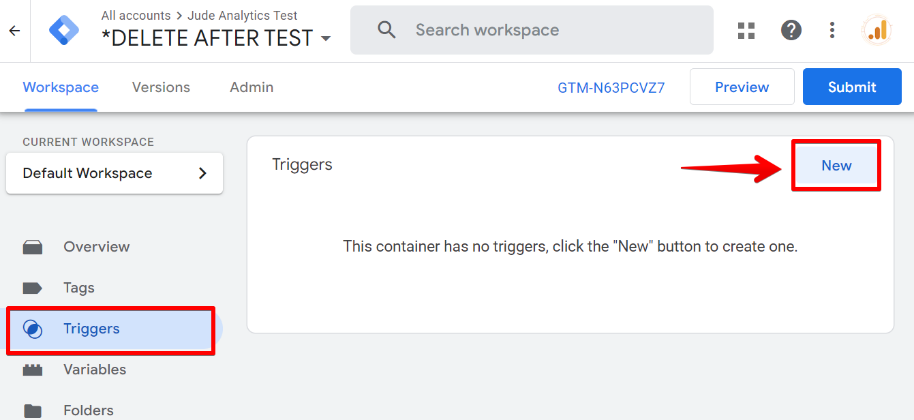Open the three-dot more options menu
Image resolution: width=914 pixels, height=420 pixels.
click(832, 30)
